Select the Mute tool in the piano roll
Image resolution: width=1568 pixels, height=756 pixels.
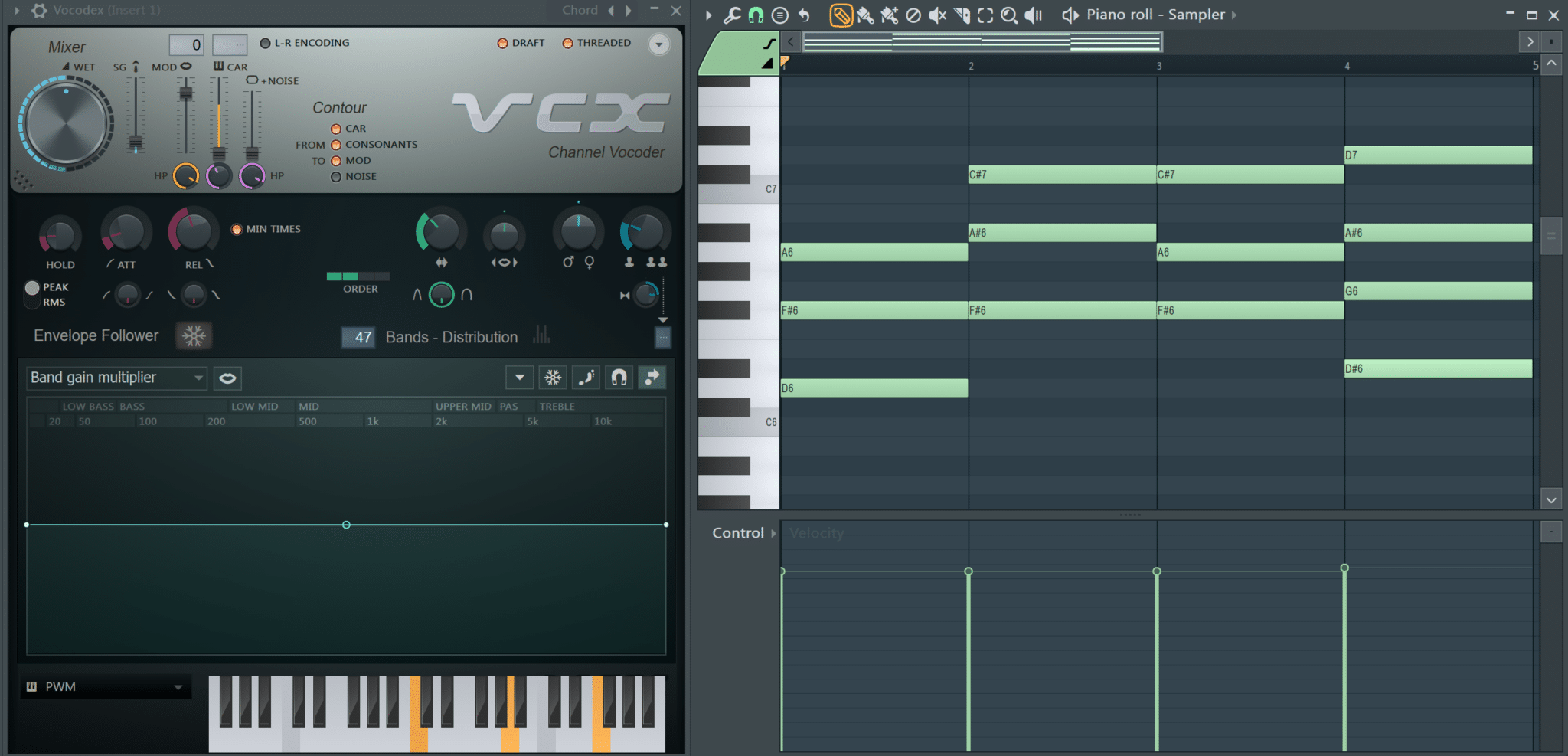click(x=937, y=15)
